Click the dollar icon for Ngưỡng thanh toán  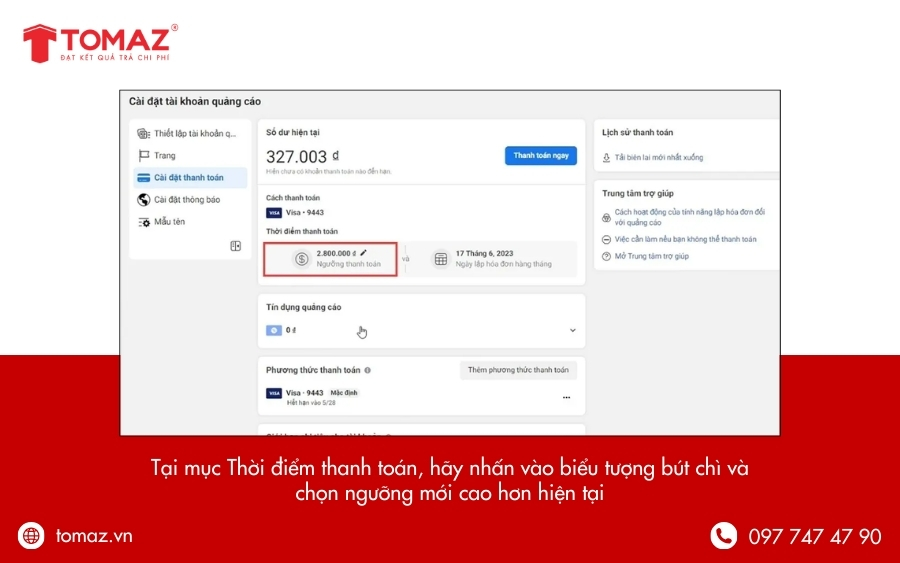tap(301, 259)
